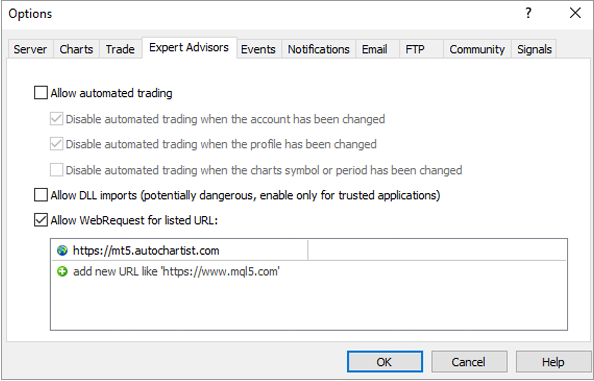Toggle disable trading when profile changed

tap(56, 144)
